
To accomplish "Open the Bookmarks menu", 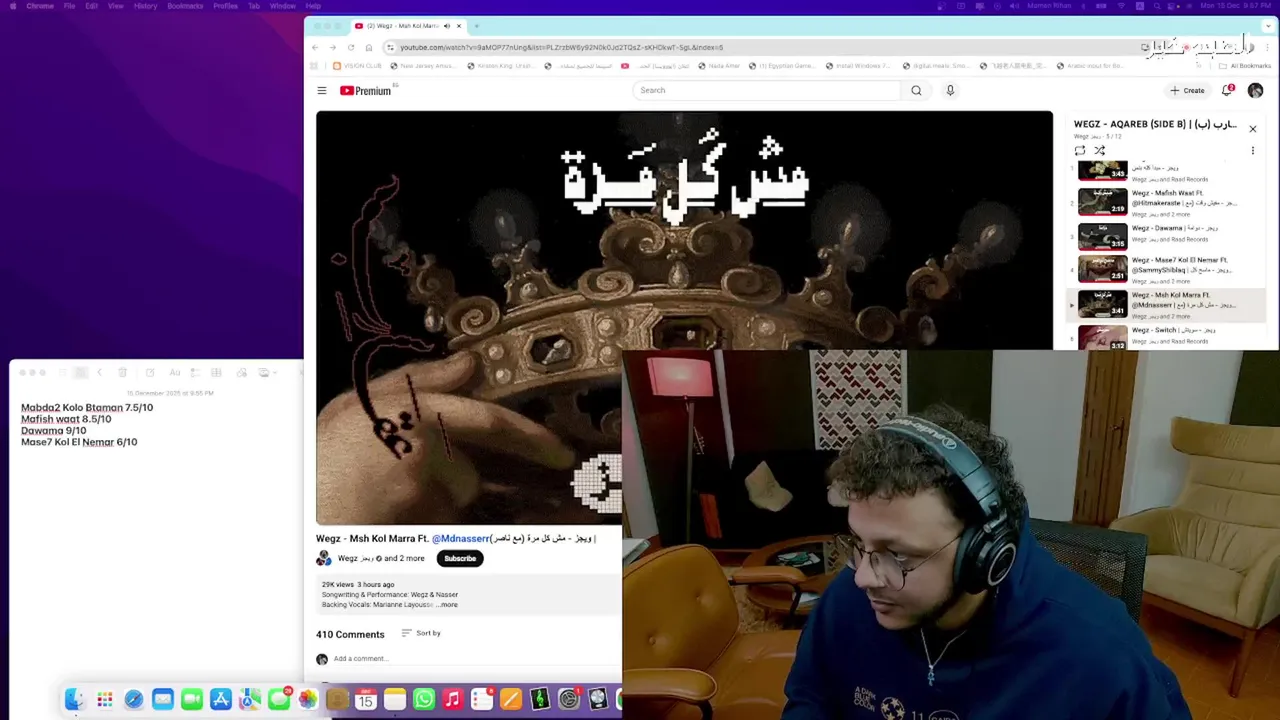I will point(186,6).
